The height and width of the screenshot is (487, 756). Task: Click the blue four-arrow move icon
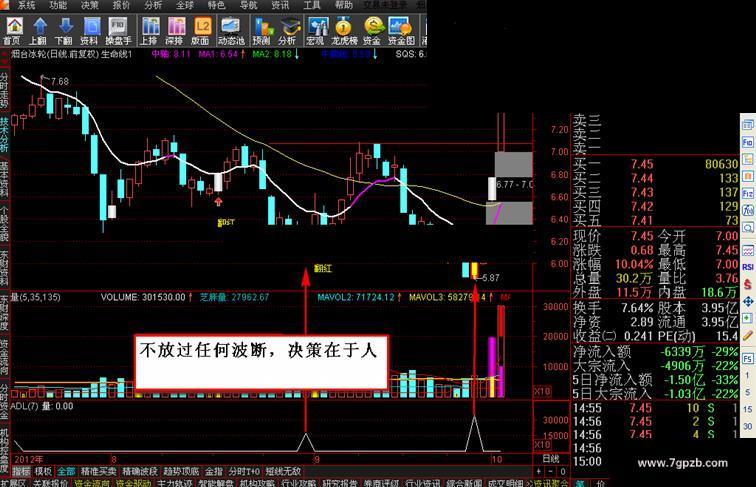coord(747,301)
